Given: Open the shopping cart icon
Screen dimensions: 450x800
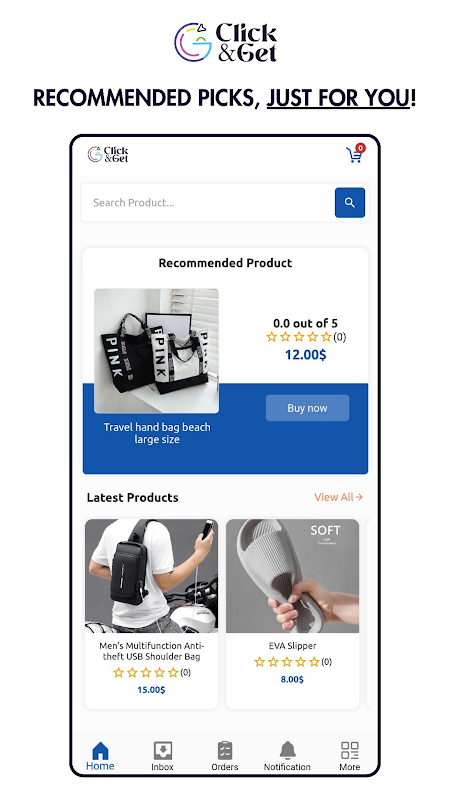Looking at the screenshot, I should [355, 154].
